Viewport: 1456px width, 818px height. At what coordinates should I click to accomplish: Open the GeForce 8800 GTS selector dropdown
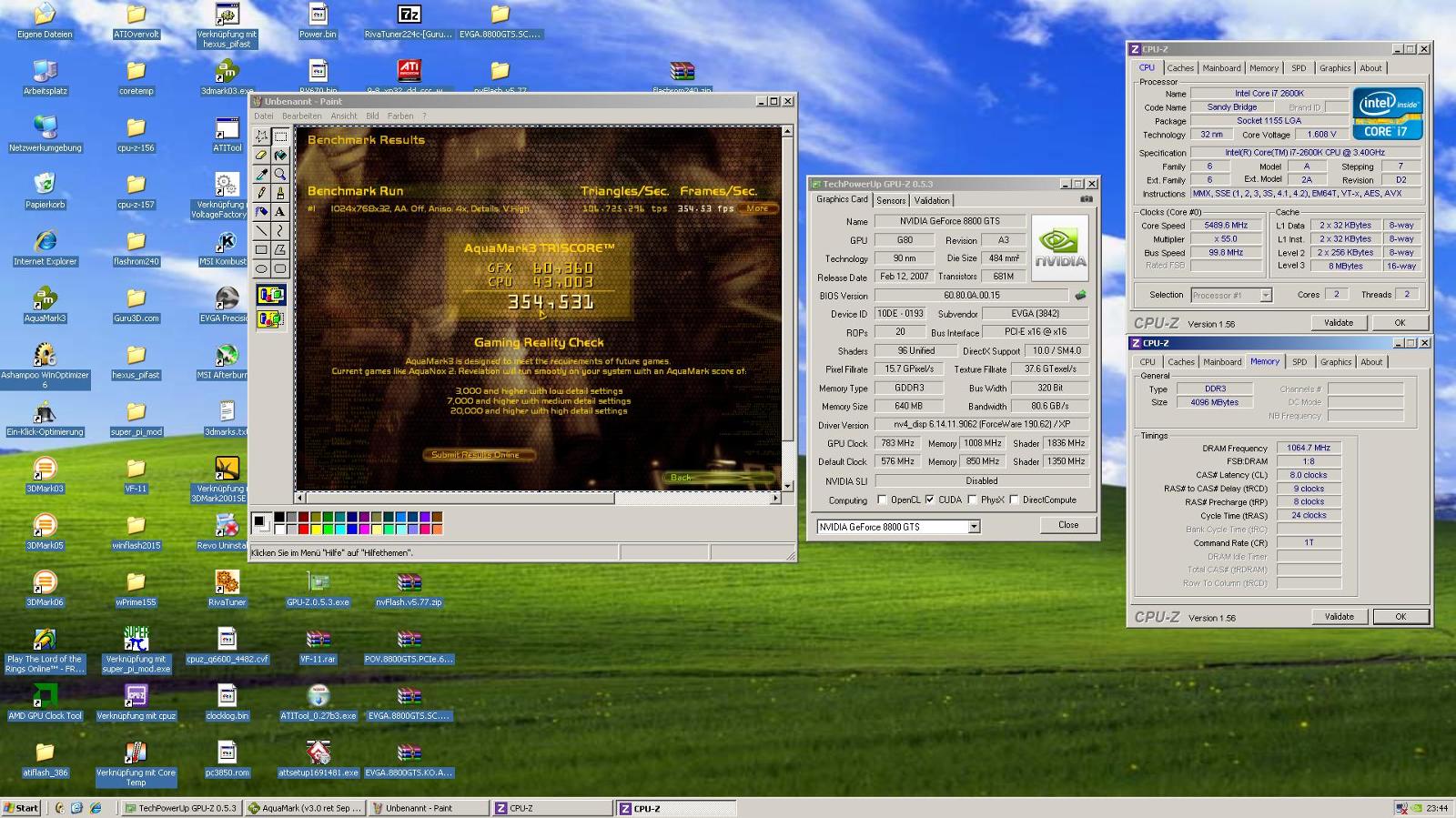pos(974,527)
